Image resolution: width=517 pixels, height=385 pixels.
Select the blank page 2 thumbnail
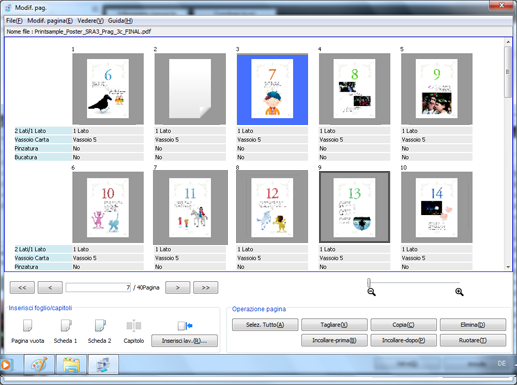190,89
